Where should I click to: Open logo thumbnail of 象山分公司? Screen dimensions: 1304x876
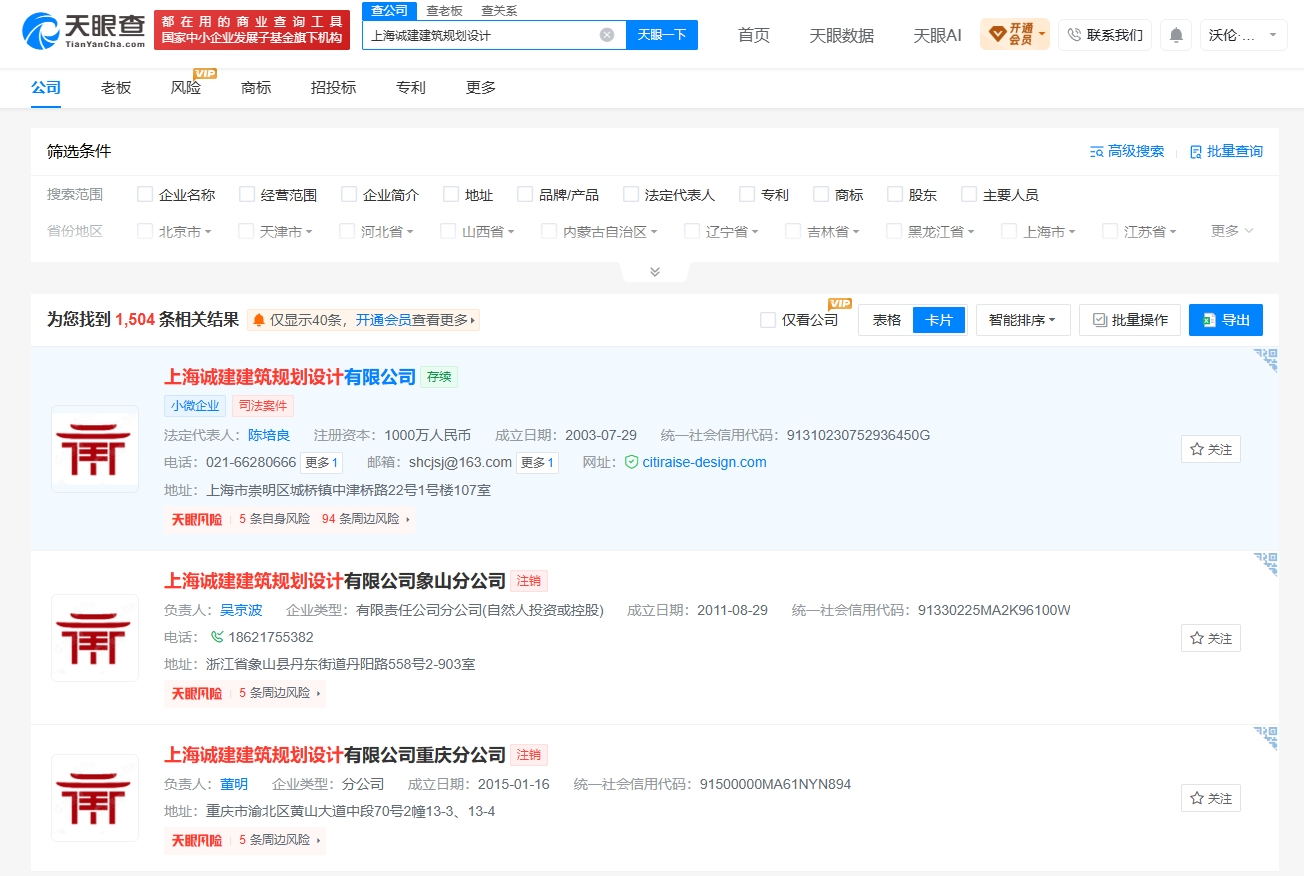click(95, 638)
